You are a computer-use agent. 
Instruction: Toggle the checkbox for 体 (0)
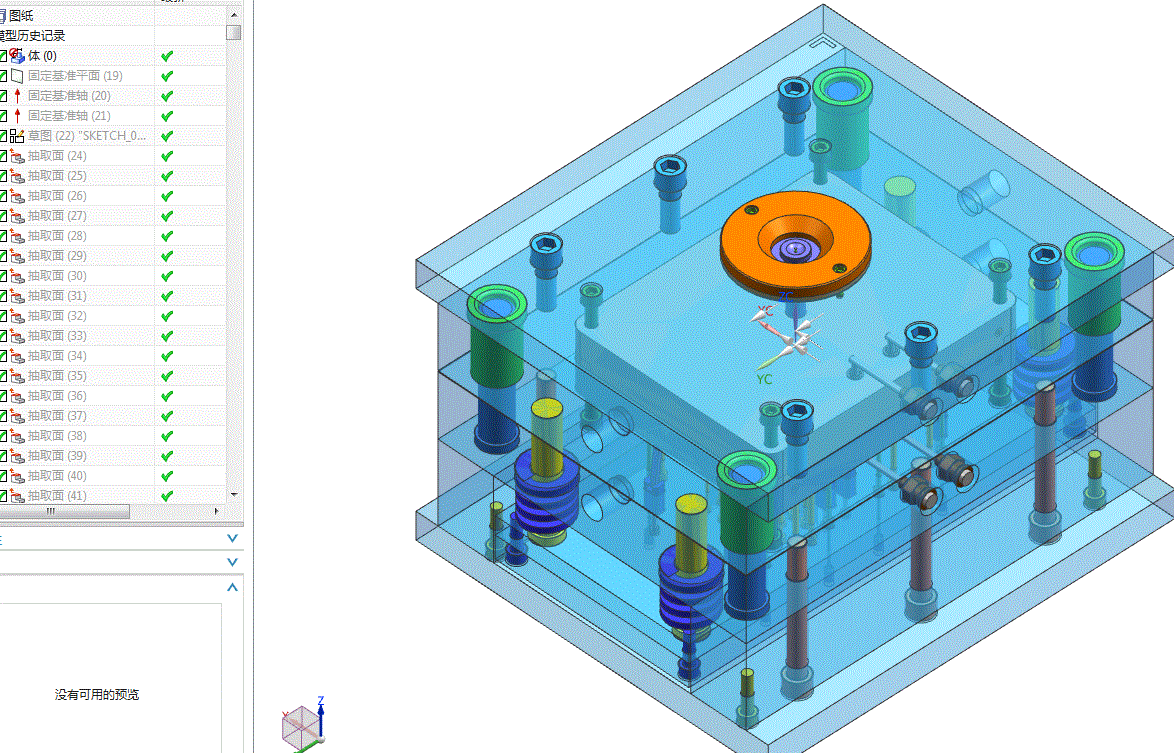click(3, 55)
